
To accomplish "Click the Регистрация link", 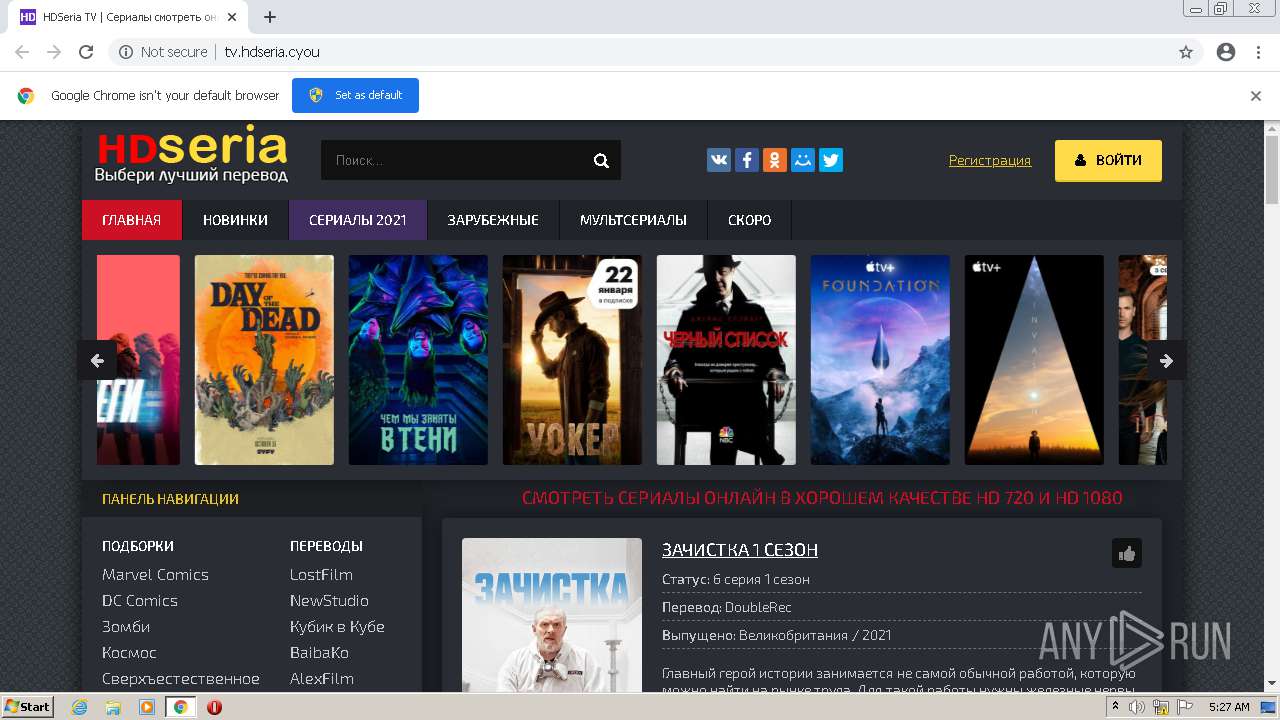I will [x=990, y=160].
